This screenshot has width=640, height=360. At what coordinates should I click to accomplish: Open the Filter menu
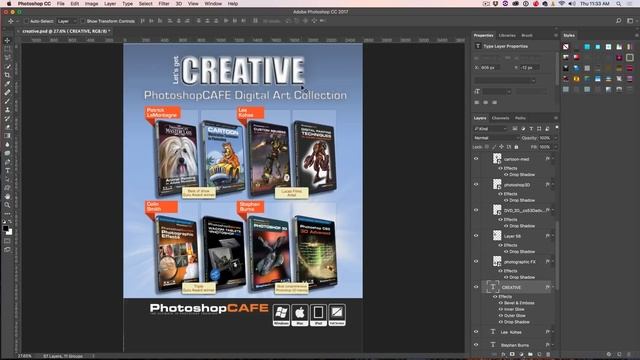pyautogui.click(x=164, y=4)
